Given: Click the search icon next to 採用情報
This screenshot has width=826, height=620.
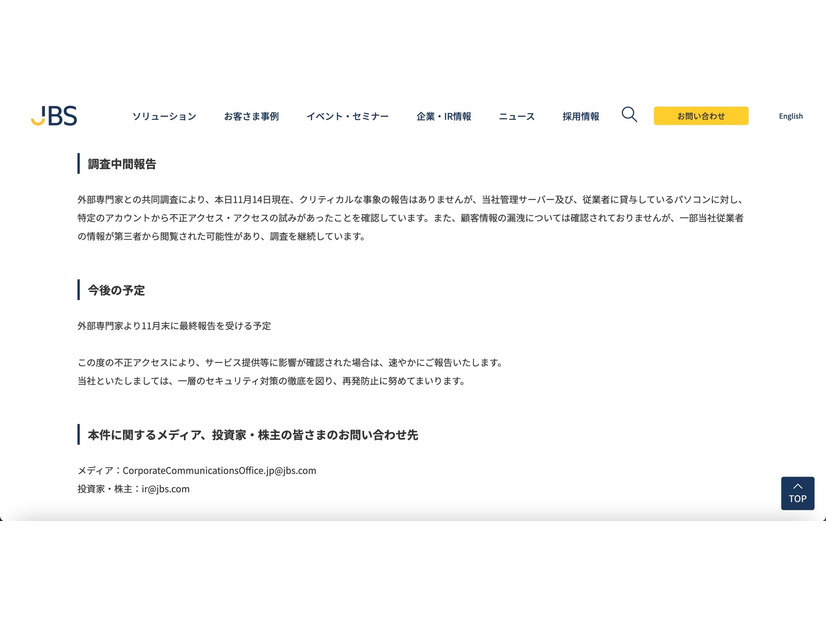Looking at the screenshot, I should (x=629, y=115).
